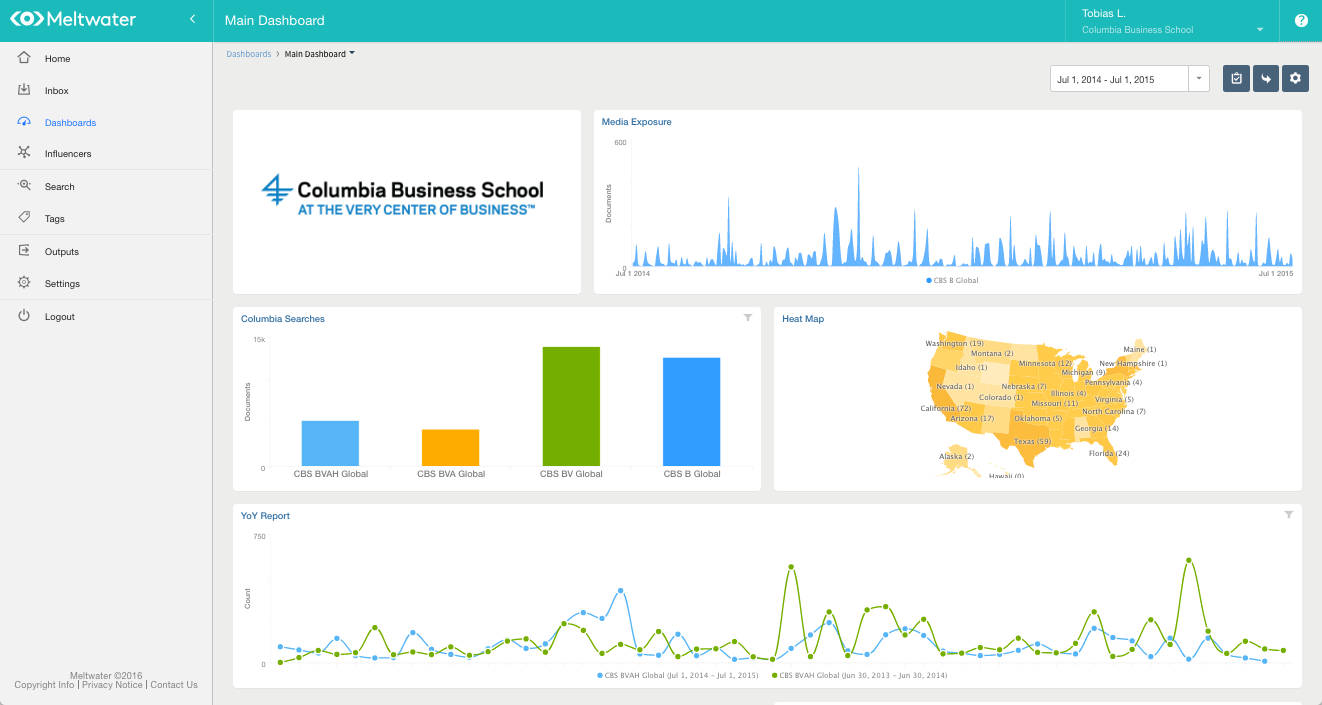1322x705 pixels.
Task: Open the date range picker dropdown arrow
Action: 1198,78
